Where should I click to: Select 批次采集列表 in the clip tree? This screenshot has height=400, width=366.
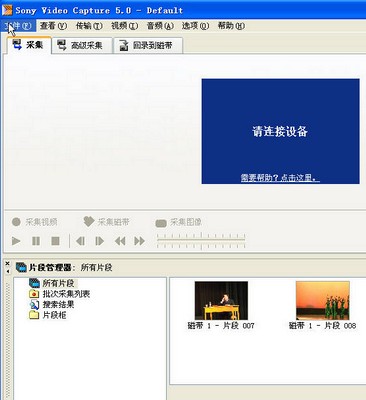[60, 294]
